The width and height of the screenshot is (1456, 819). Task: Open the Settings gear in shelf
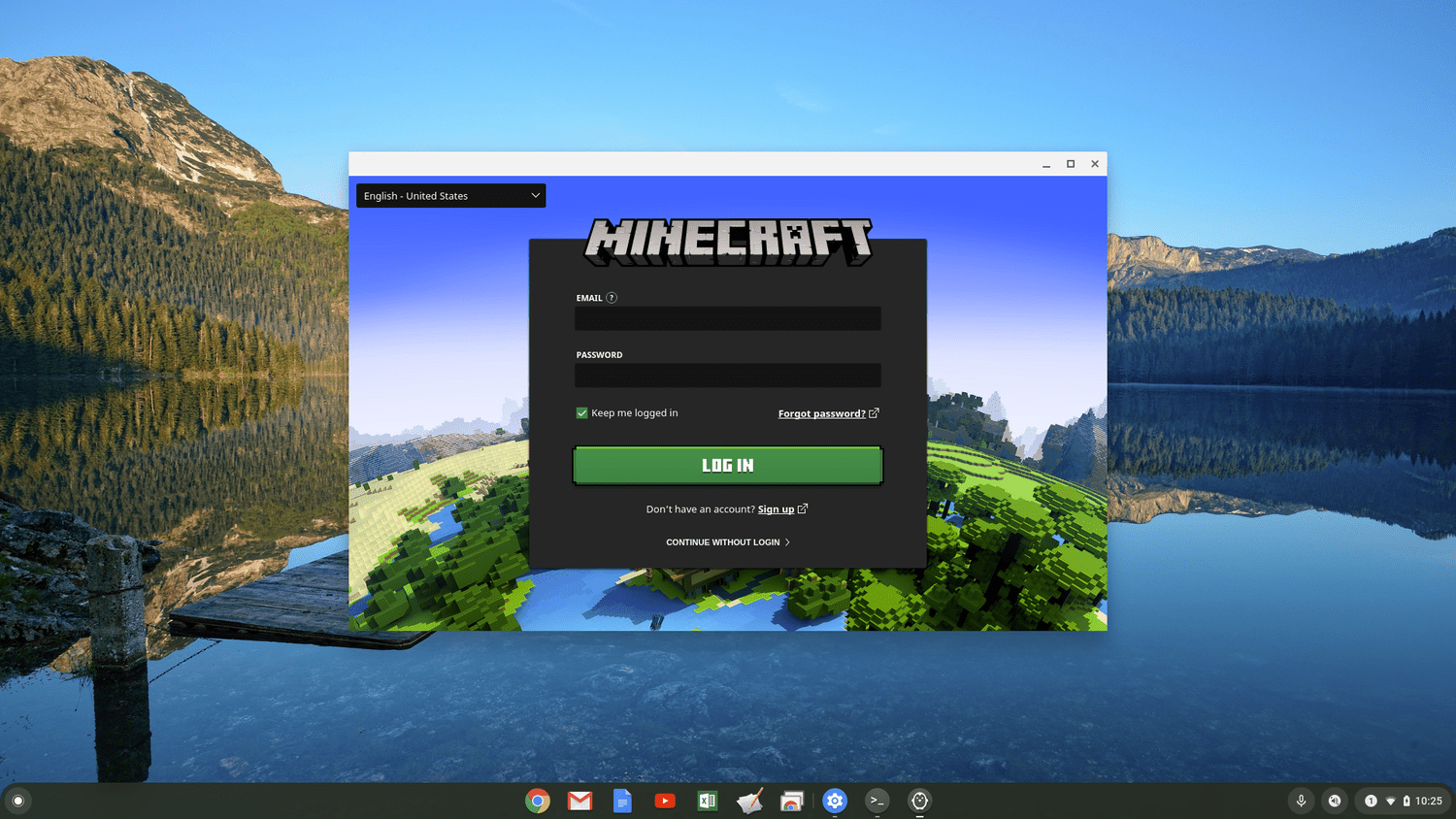[x=835, y=801]
